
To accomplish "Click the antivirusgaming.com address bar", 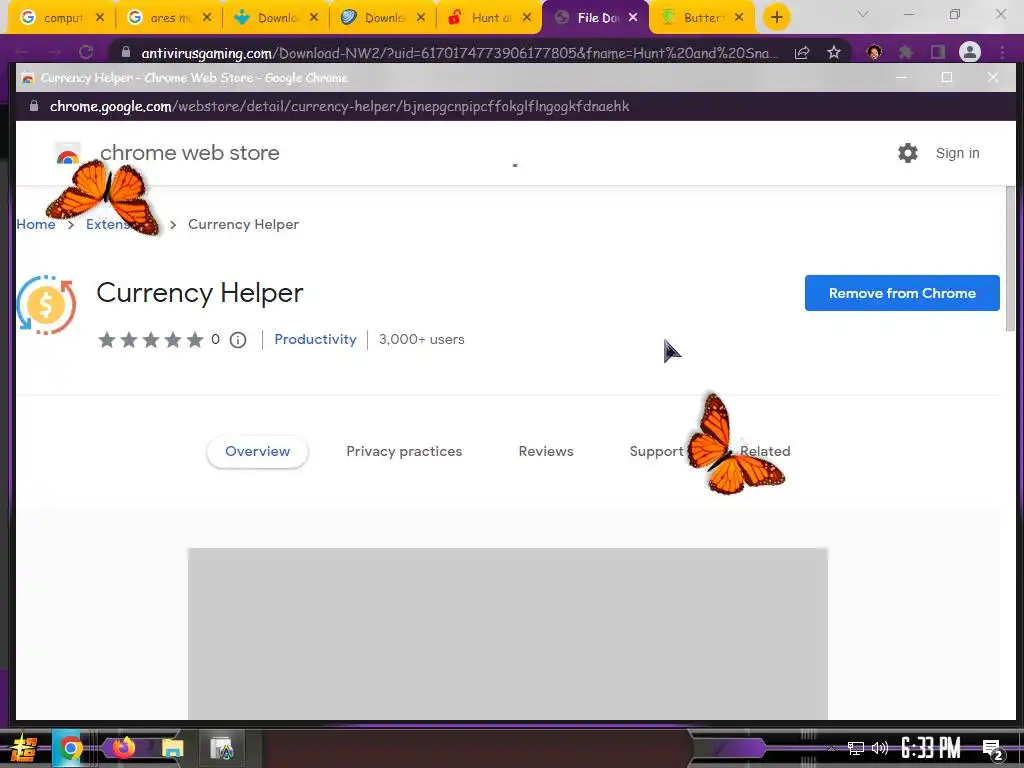I will point(459,53).
